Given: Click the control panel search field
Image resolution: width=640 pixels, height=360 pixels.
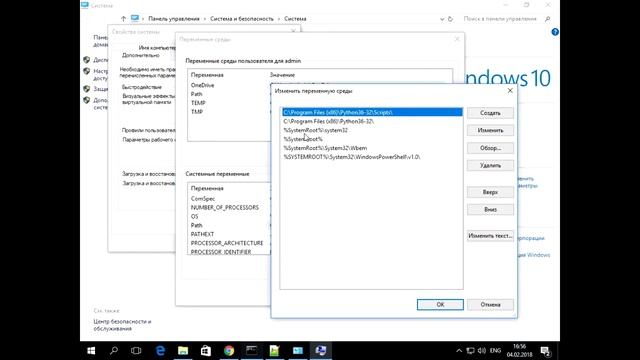Looking at the screenshot, I should 500,19.
